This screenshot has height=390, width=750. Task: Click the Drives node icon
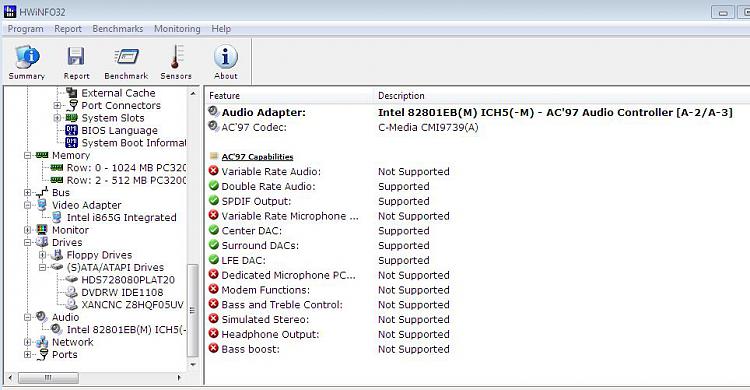coord(42,242)
